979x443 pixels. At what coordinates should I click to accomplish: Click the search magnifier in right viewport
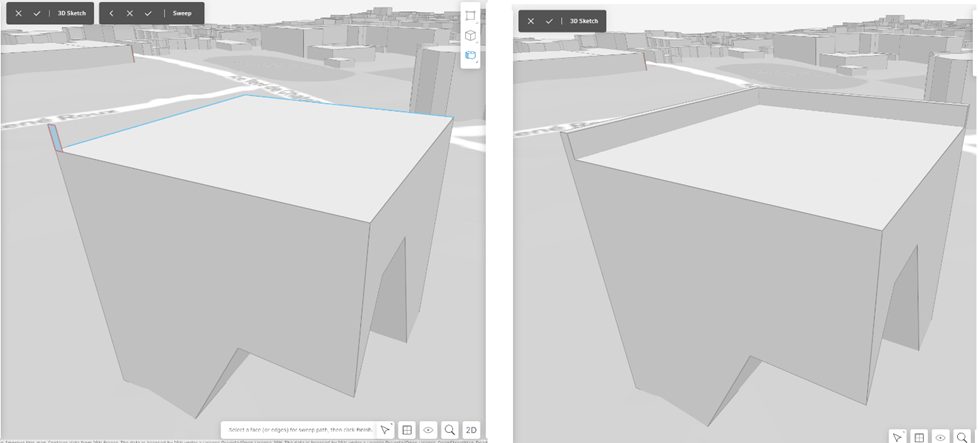point(962,437)
